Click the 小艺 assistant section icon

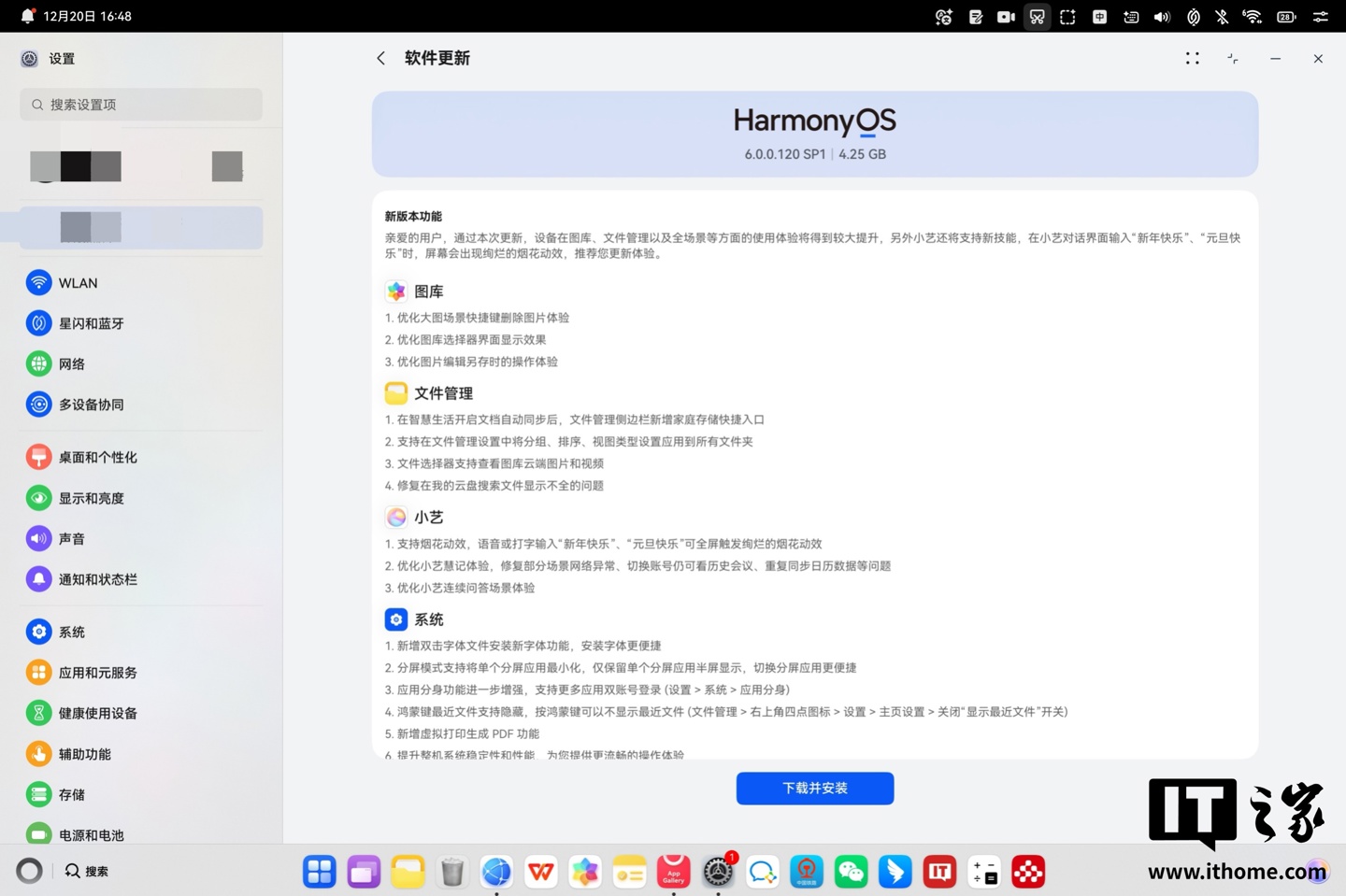[396, 517]
